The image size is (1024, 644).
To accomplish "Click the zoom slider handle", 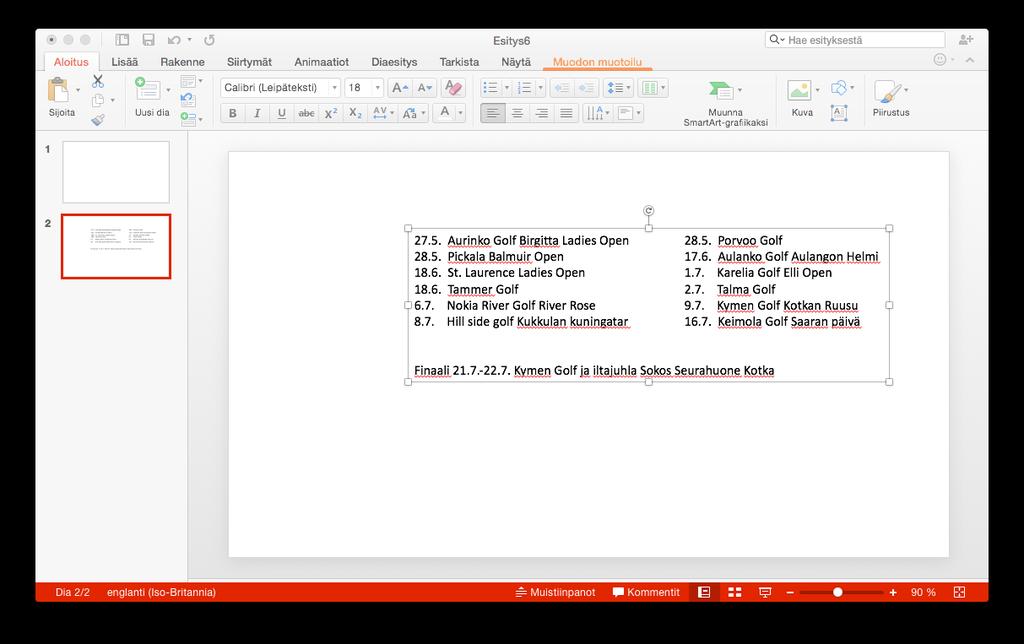I will [x=837, y=592].
